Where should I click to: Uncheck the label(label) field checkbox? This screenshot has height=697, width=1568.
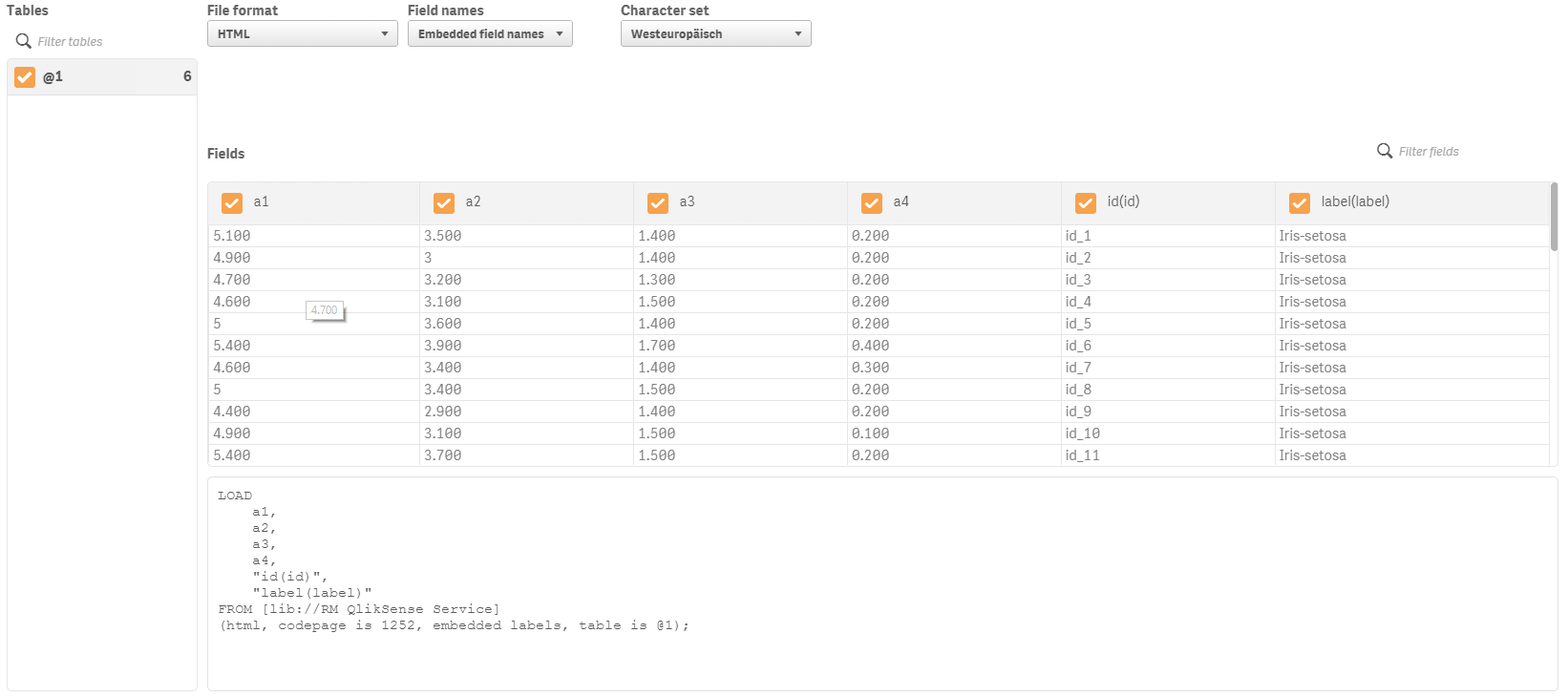click(1299, 202)
